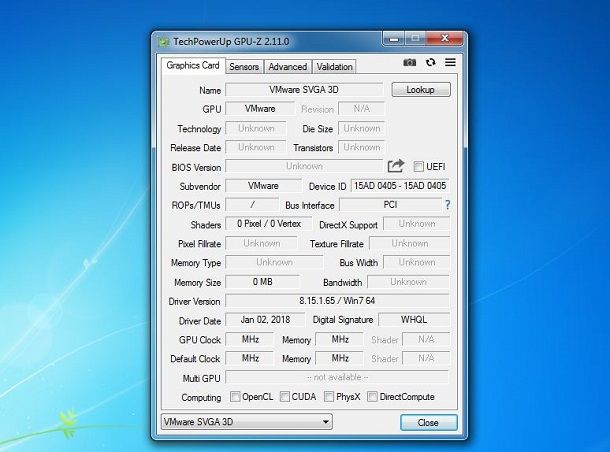Screen dimensions: 610x452
Task: Click the Bandwidth Unknown field
Action: 408,282
